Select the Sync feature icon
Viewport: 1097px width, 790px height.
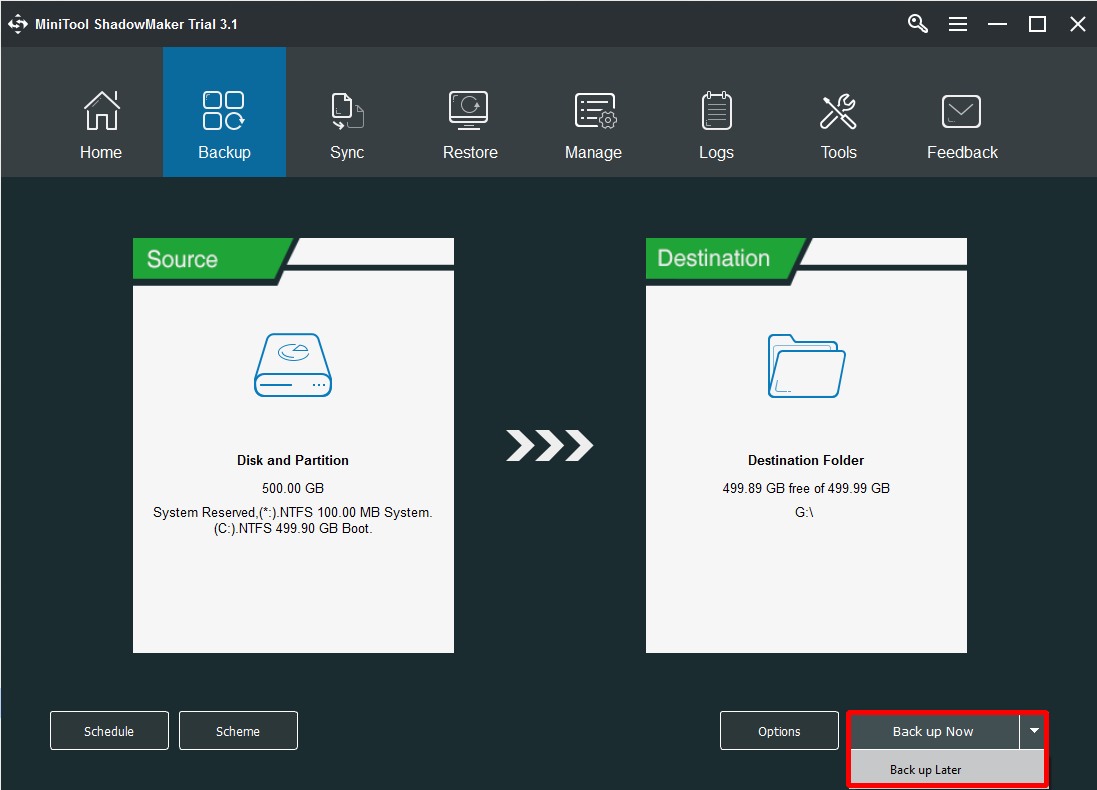point(347,110)
